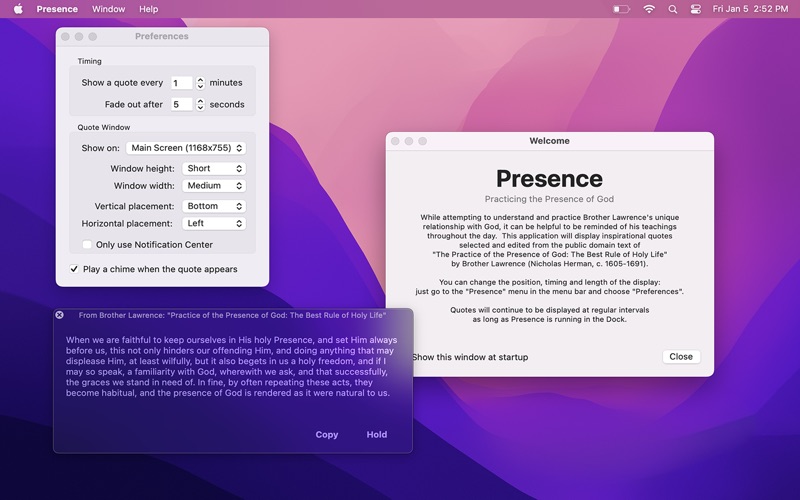Screen dimensions: 800x500
Task: Click the Welcome window title bar
Action: click(x=549, y=141)
